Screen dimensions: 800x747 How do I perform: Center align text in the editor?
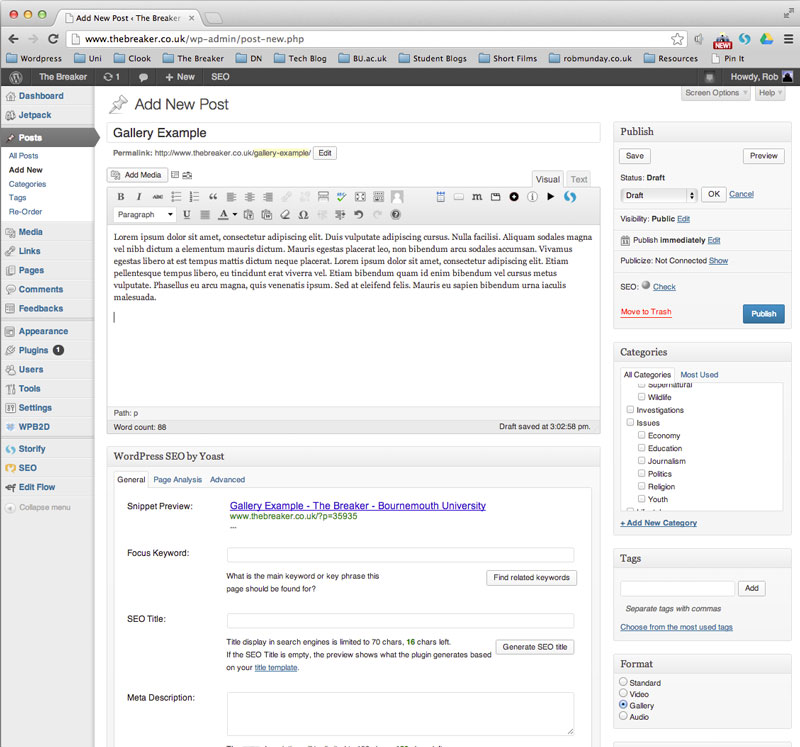click(249, 197)
